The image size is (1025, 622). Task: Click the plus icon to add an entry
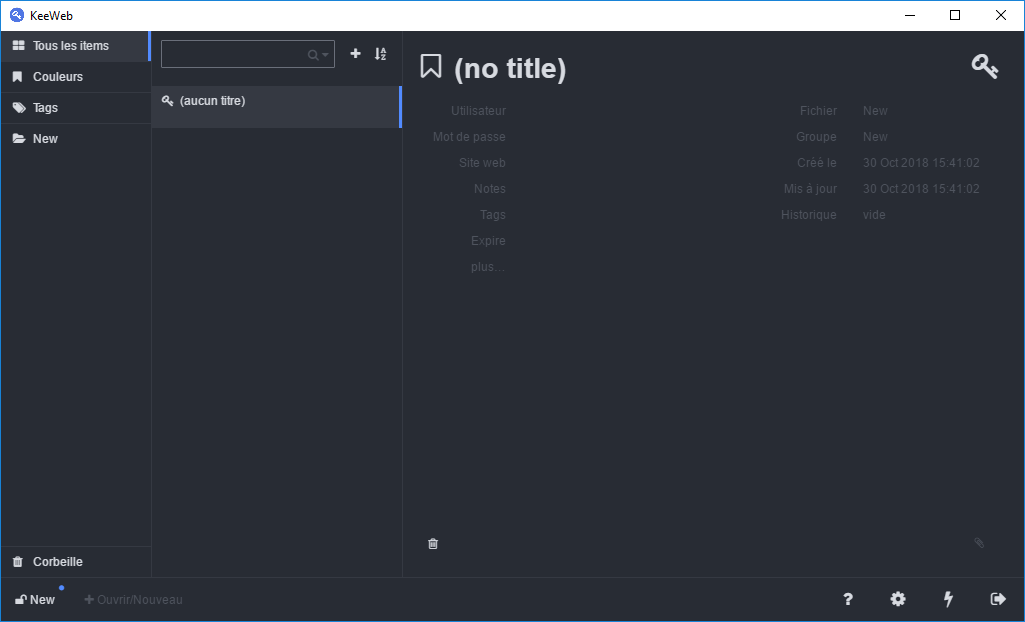click(x=355, y=54)
